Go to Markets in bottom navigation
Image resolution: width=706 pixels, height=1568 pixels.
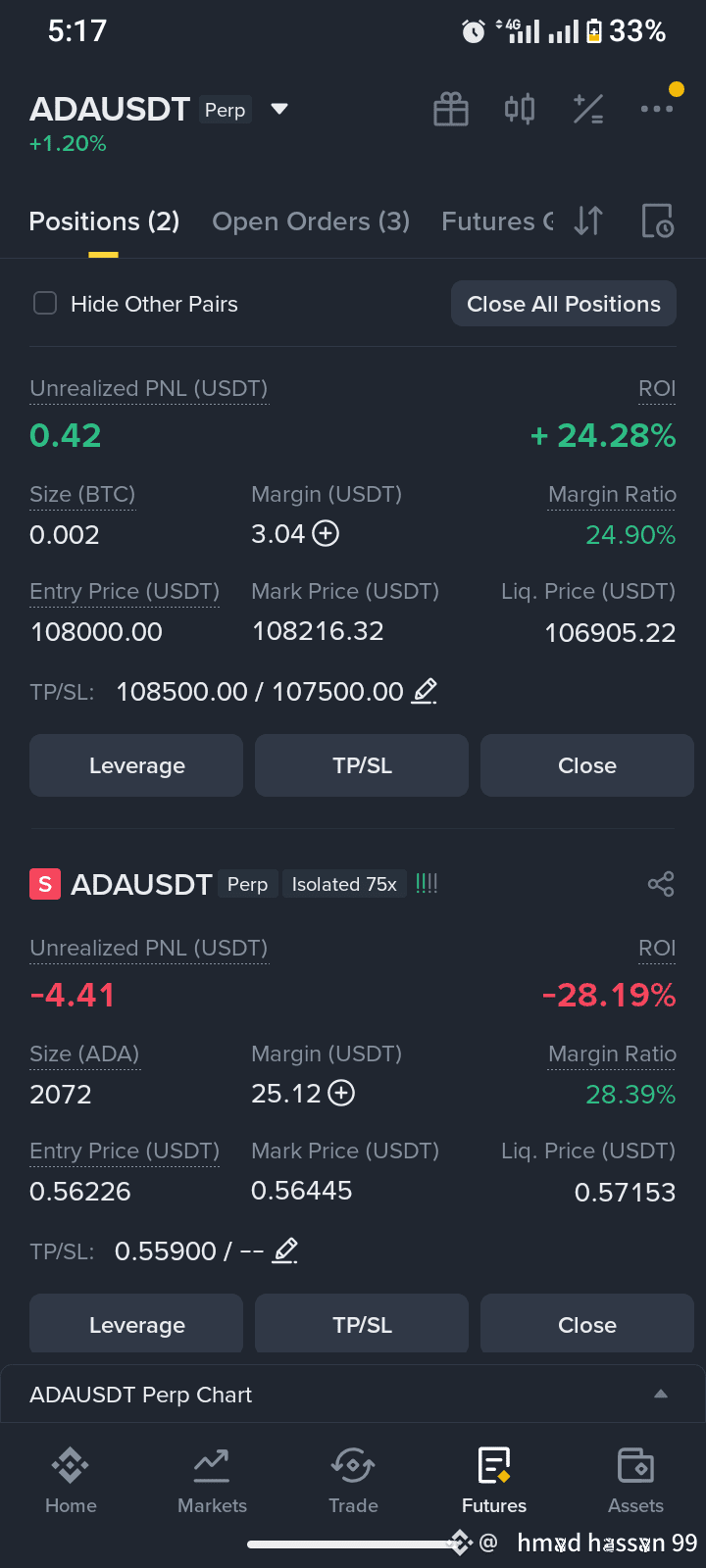pos(212,1481)
